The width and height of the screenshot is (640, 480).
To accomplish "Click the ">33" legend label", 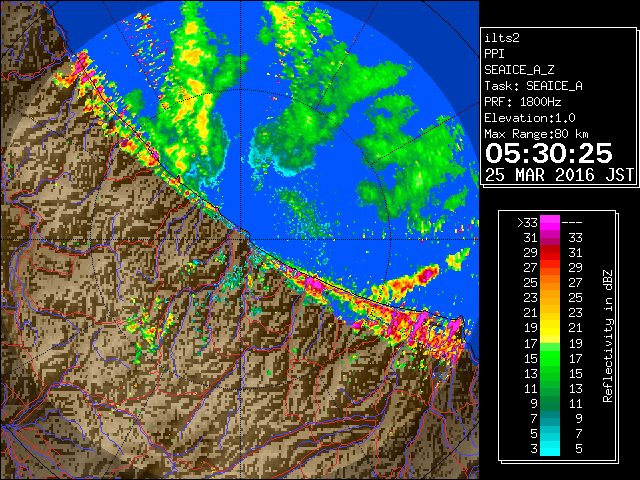I will click(x=527, y=223).
